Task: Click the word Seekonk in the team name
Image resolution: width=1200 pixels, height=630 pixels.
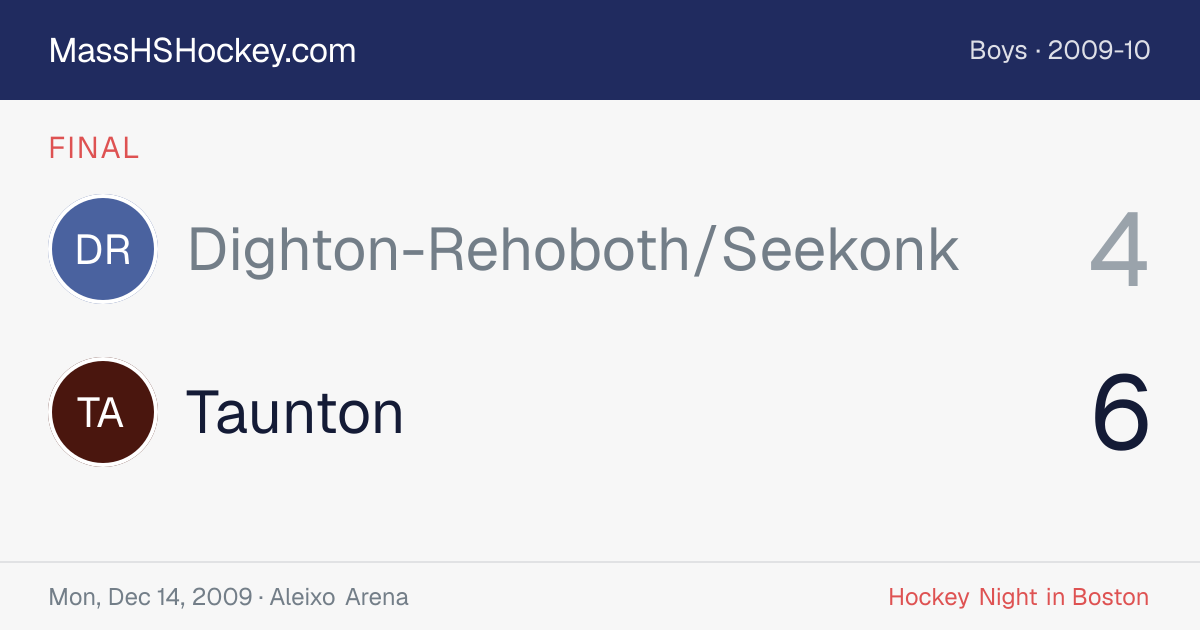Action: tap(840, 250)
